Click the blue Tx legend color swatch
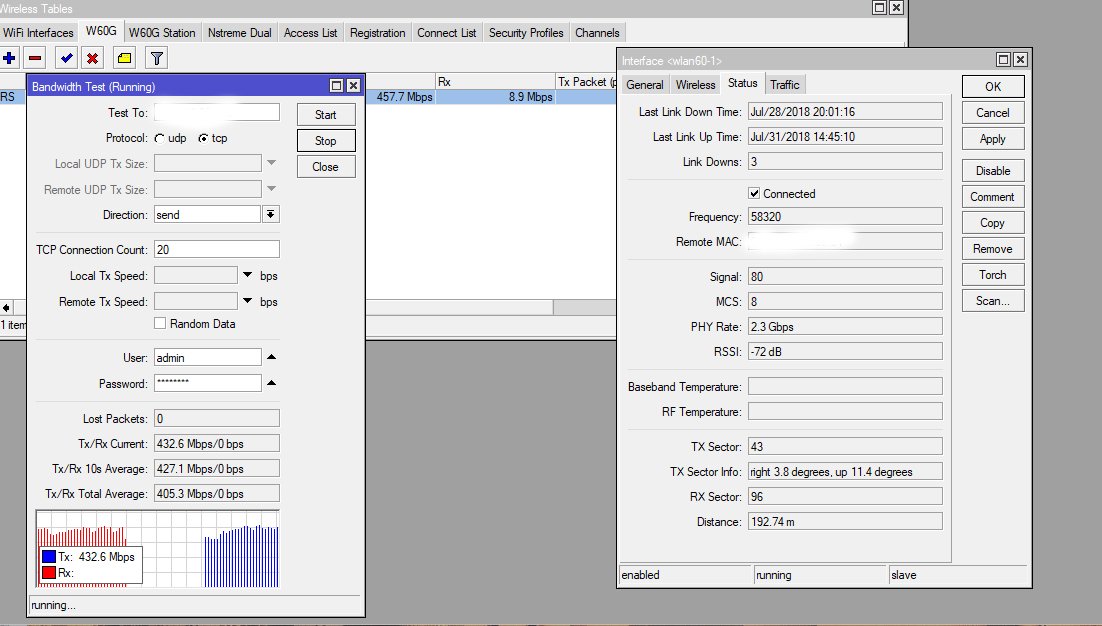The image size is (1102, 626). (48, 556)
